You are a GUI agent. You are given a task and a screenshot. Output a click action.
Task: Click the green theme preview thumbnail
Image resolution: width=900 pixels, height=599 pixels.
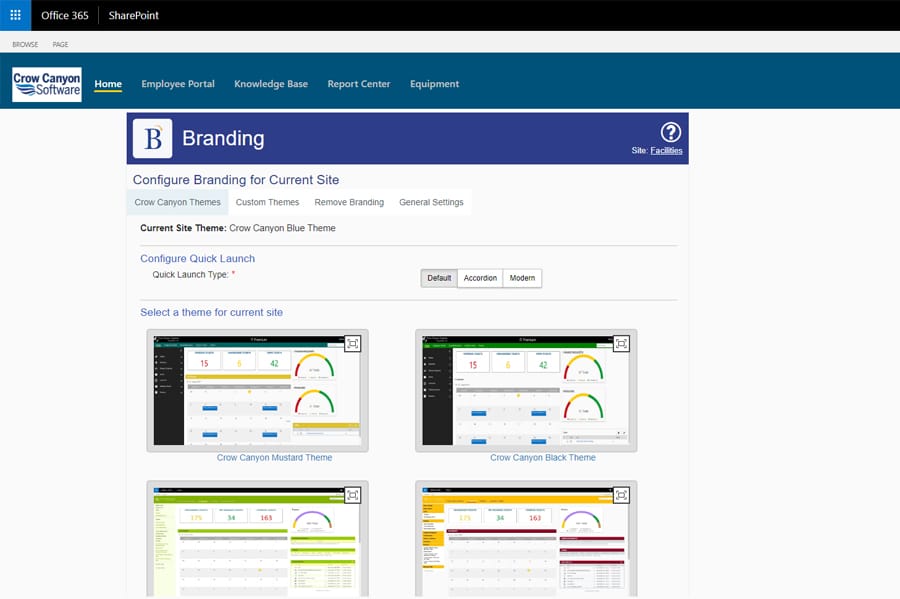click(x=257, y=540)
